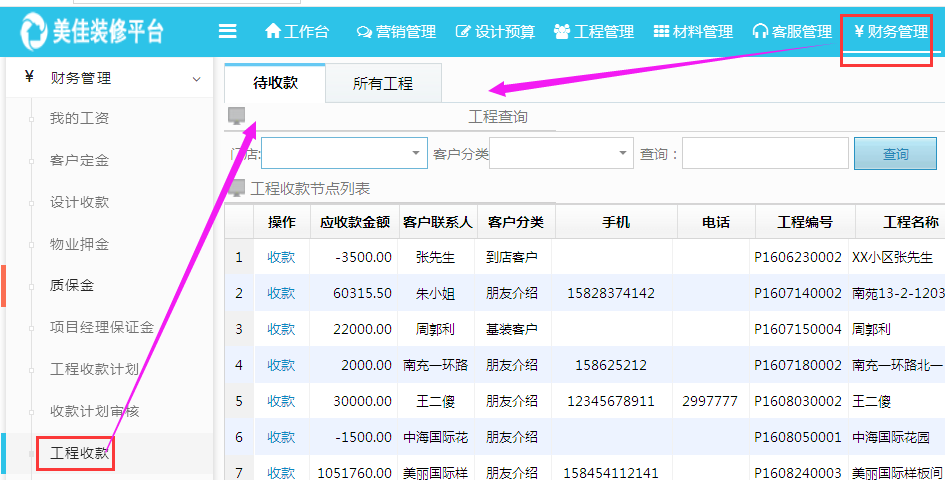This screenshot has height=480, width=945.
Task: Open 工程管理 in the top navigation
Action: [x=594, y=32]
